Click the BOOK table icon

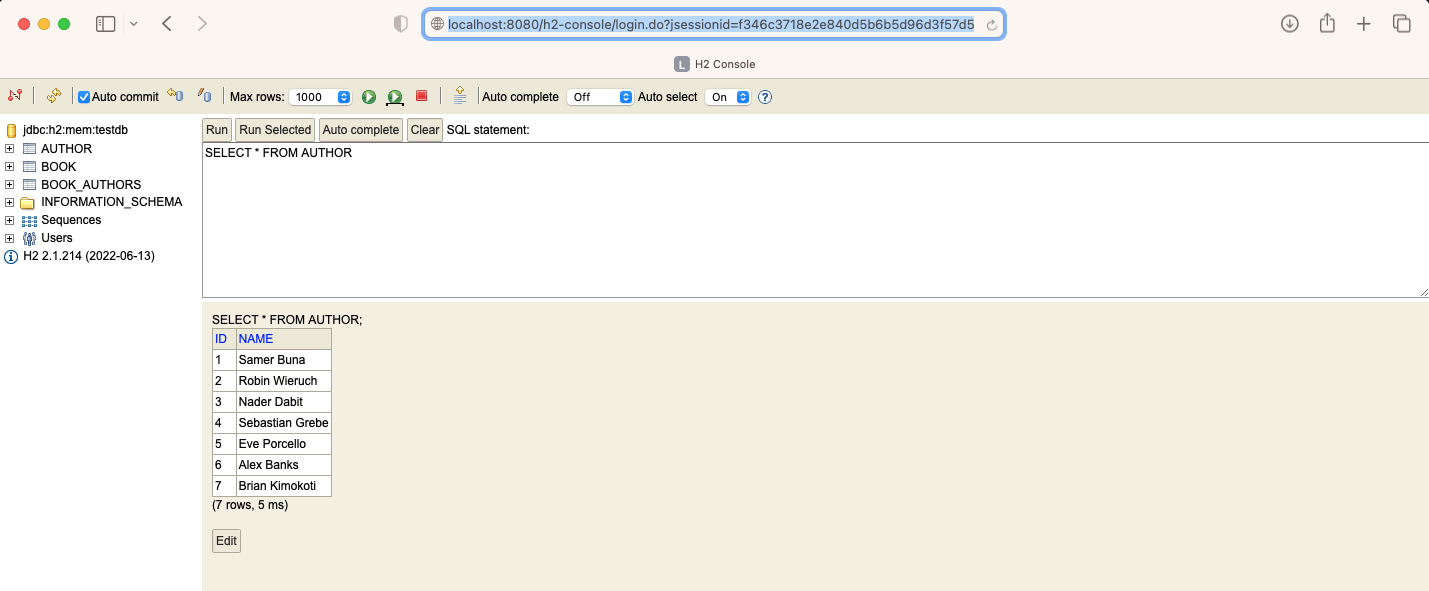pyautogui.click(x=29, y=167)
